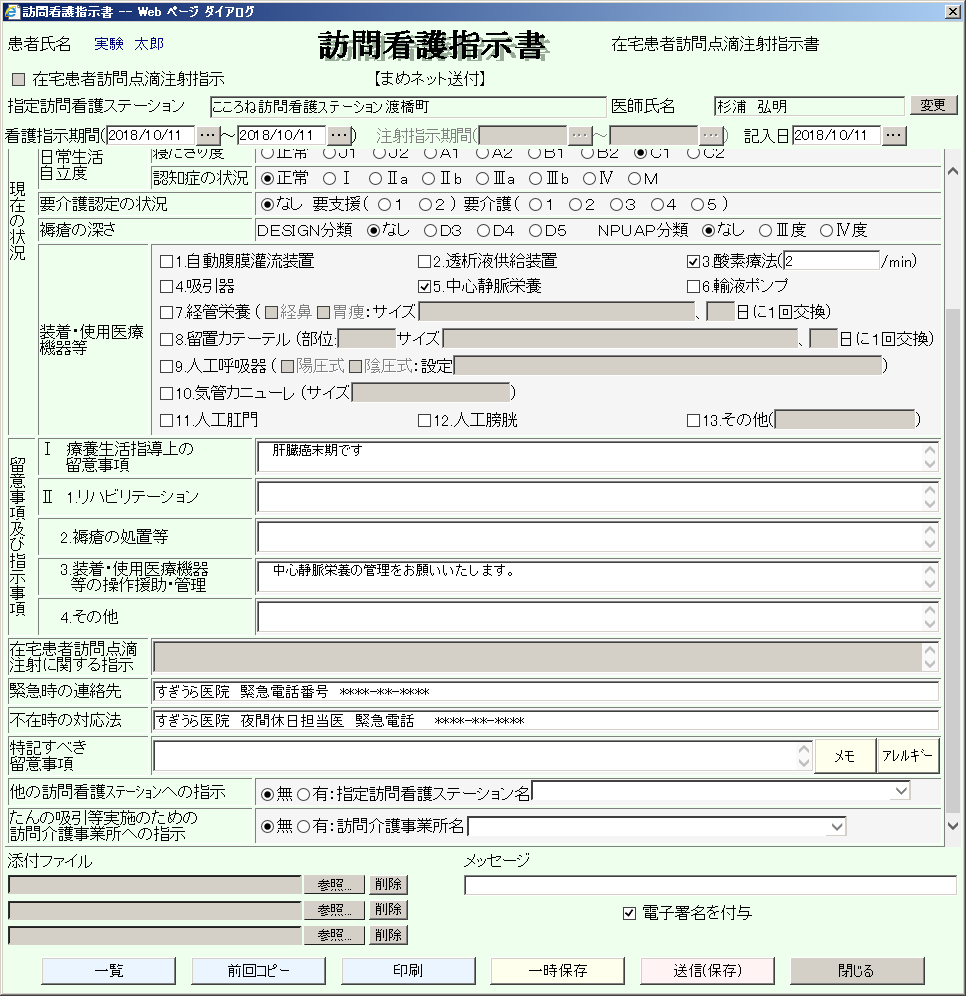Click 送信(保存) send button
Image resolution: width=966 pixels, height=996 pixels.
[x=708, y=971]
